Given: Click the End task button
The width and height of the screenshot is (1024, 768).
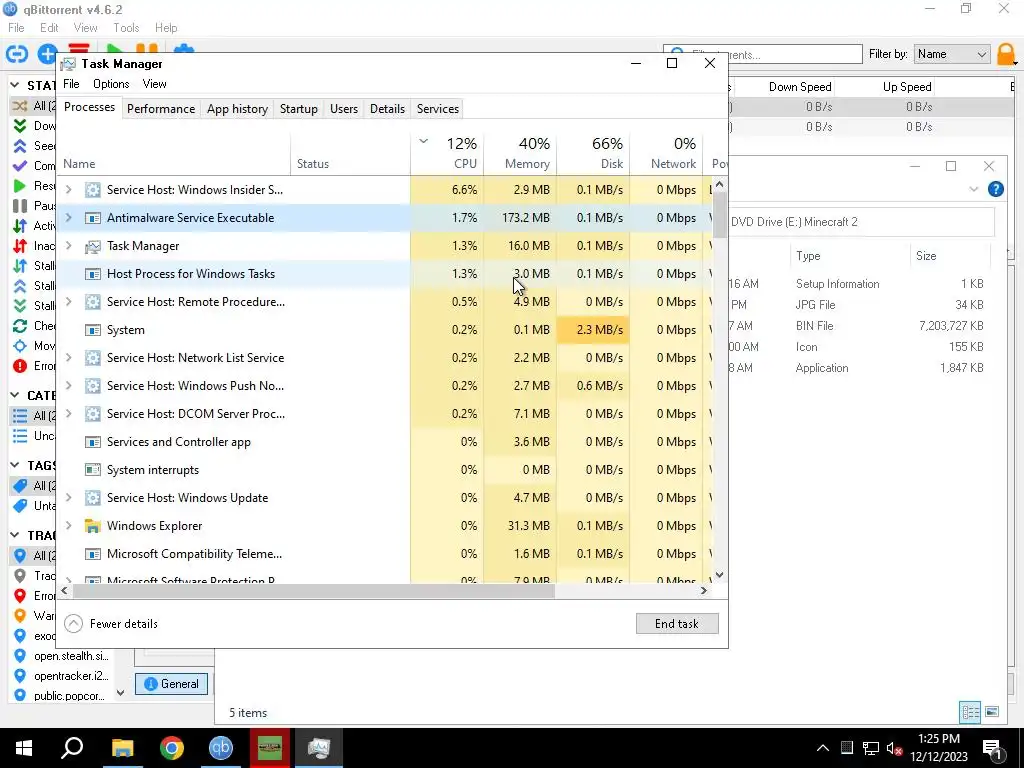Looking at the screenshot, I should (677, 624).
